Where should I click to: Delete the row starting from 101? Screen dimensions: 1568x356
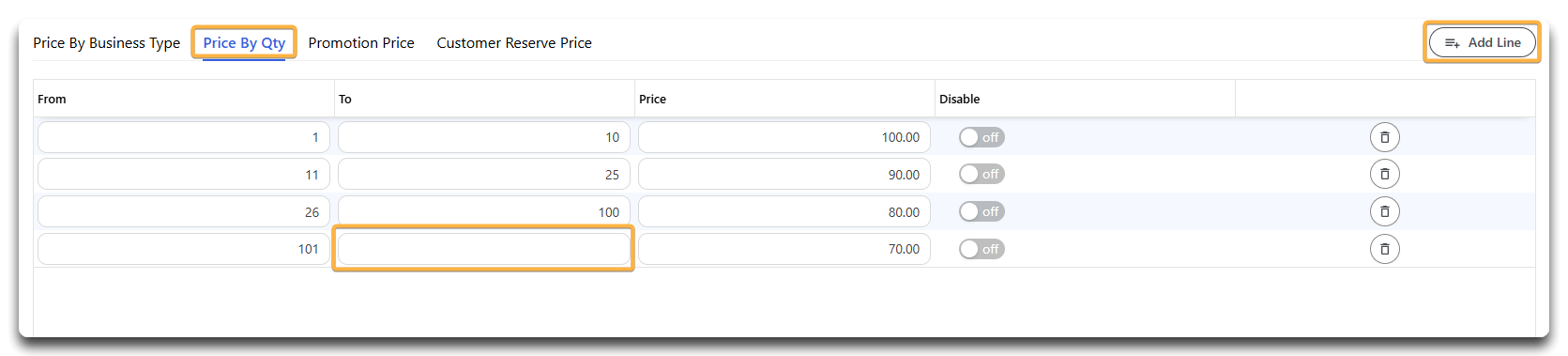click(x=1384, y=249)
